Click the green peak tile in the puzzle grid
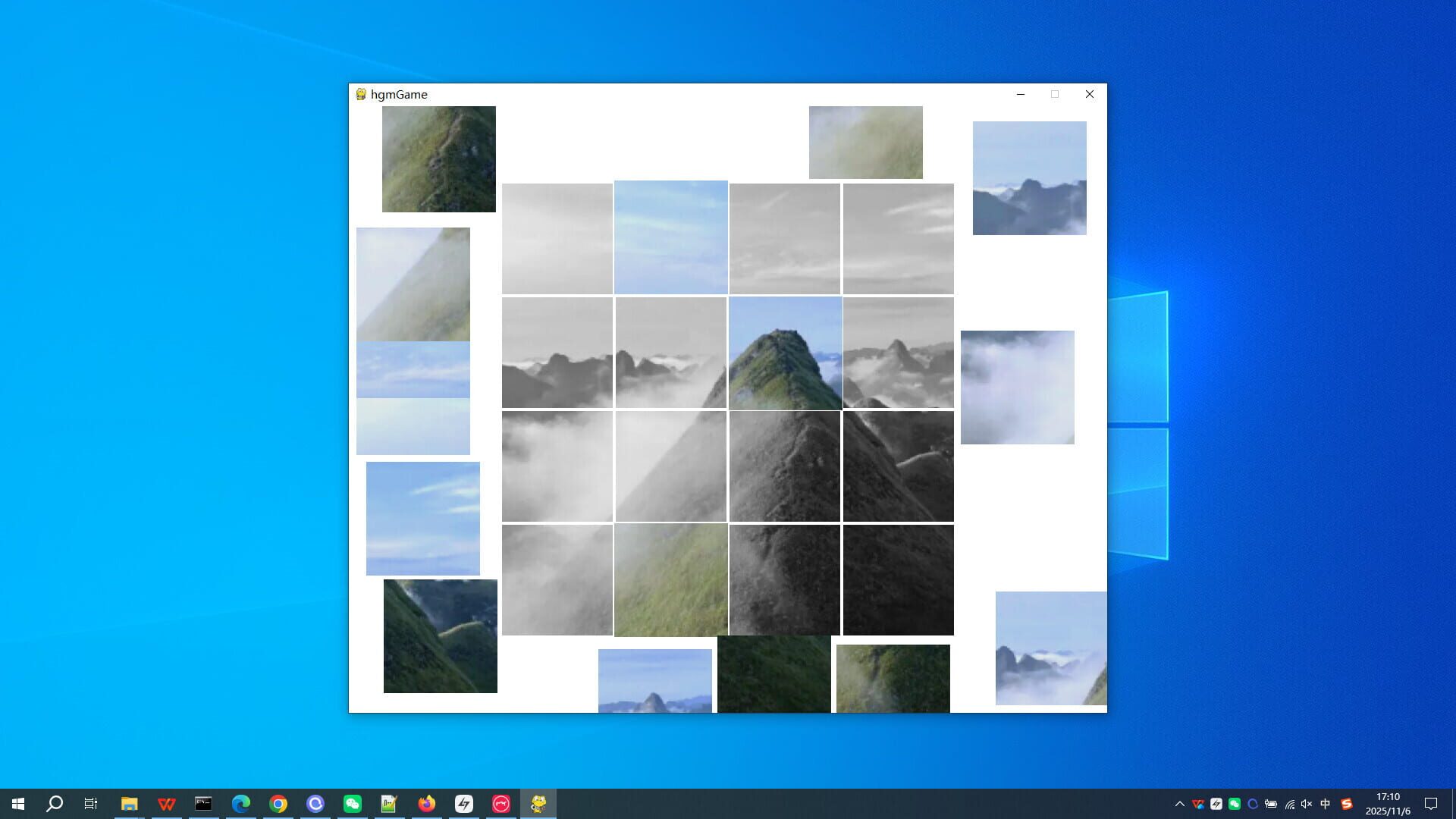Screen dimensions: 1456x819 click(784, 353)
